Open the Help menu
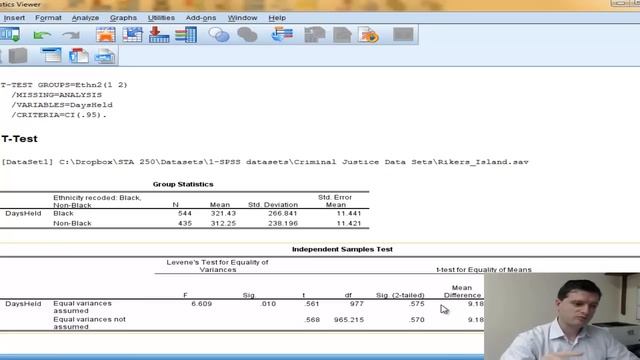 point(277,18)
